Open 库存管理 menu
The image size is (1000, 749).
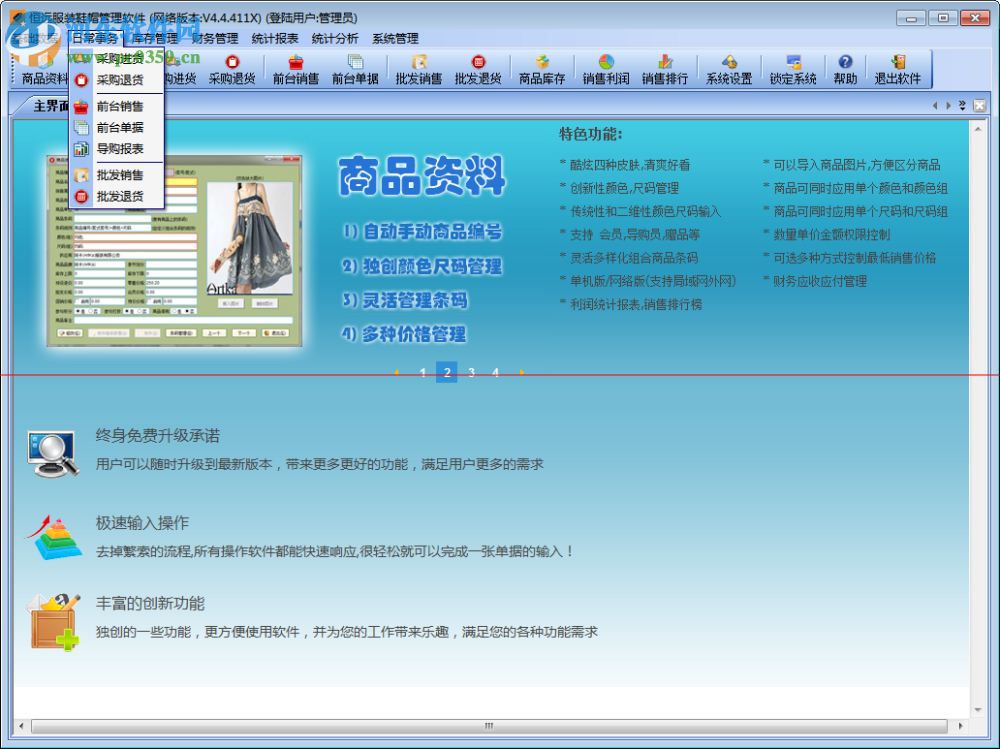155,38
